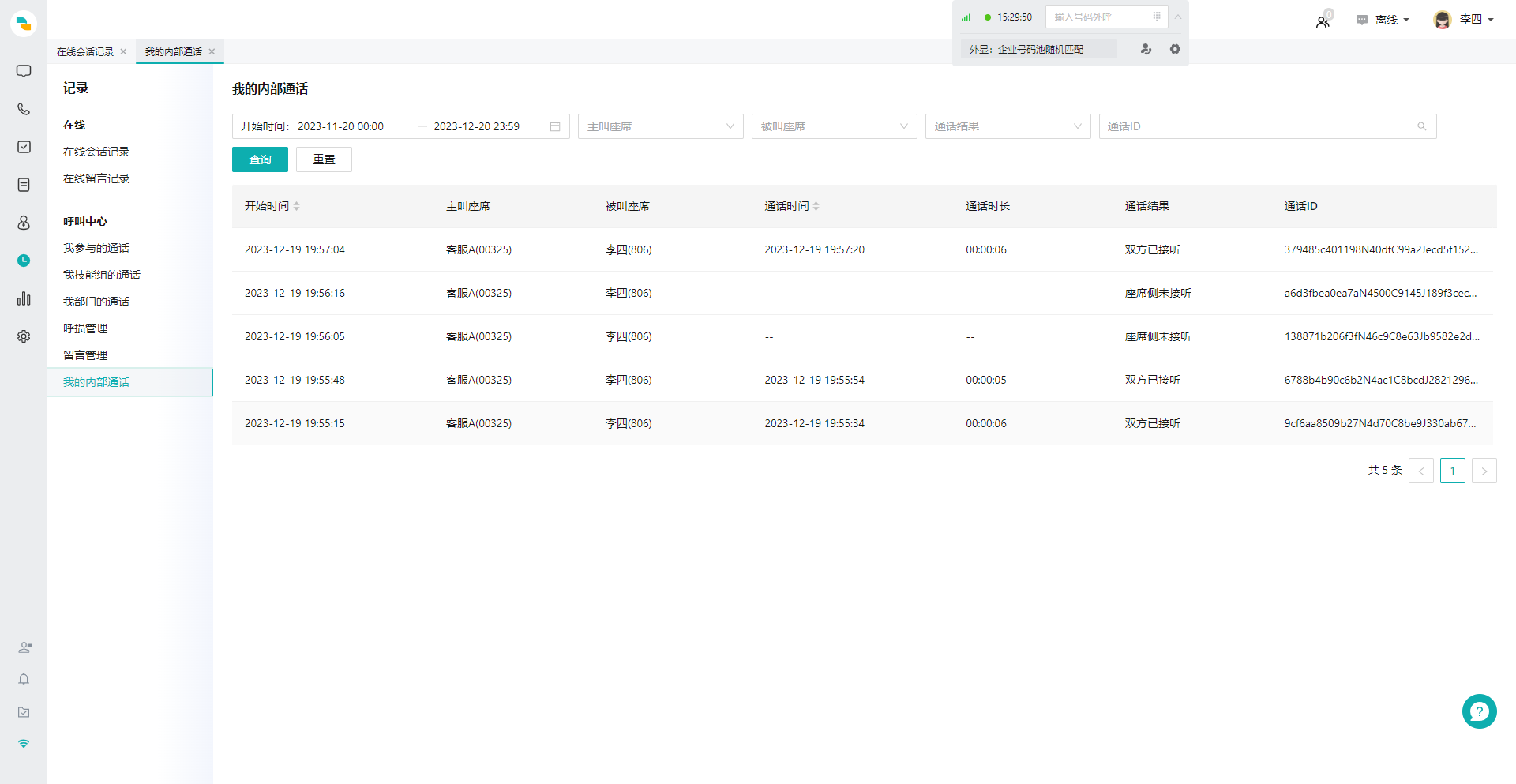Open the customer profile sidebar icon
1516x784 pixels.
point(24,223)
